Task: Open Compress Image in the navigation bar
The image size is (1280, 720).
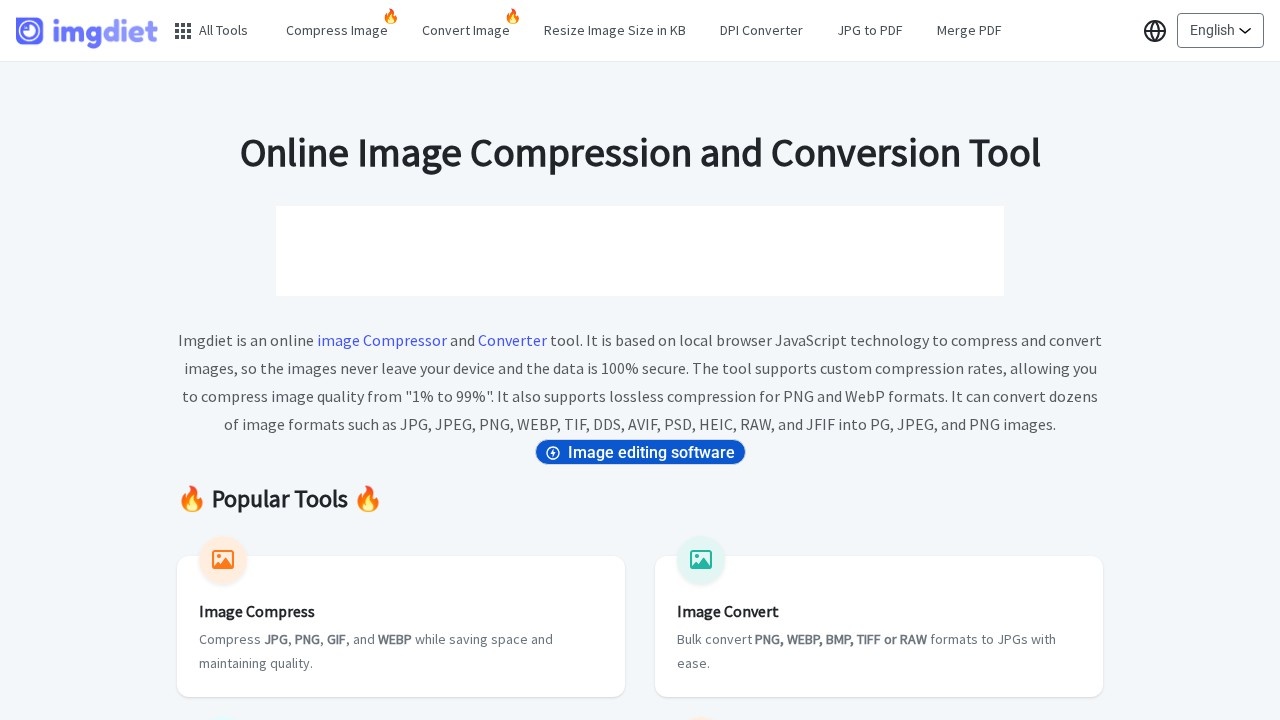Action: (336, 31)
